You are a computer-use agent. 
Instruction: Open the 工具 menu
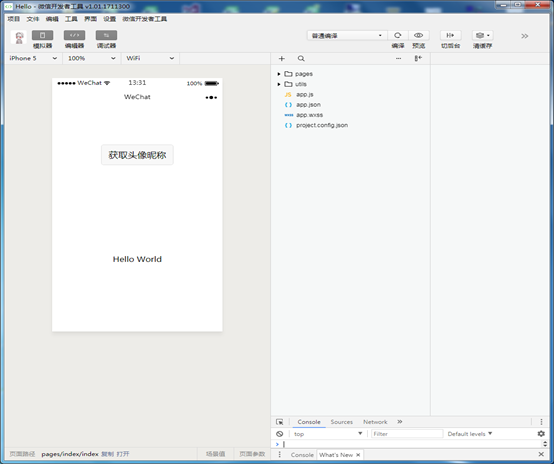tap(71, 19)
